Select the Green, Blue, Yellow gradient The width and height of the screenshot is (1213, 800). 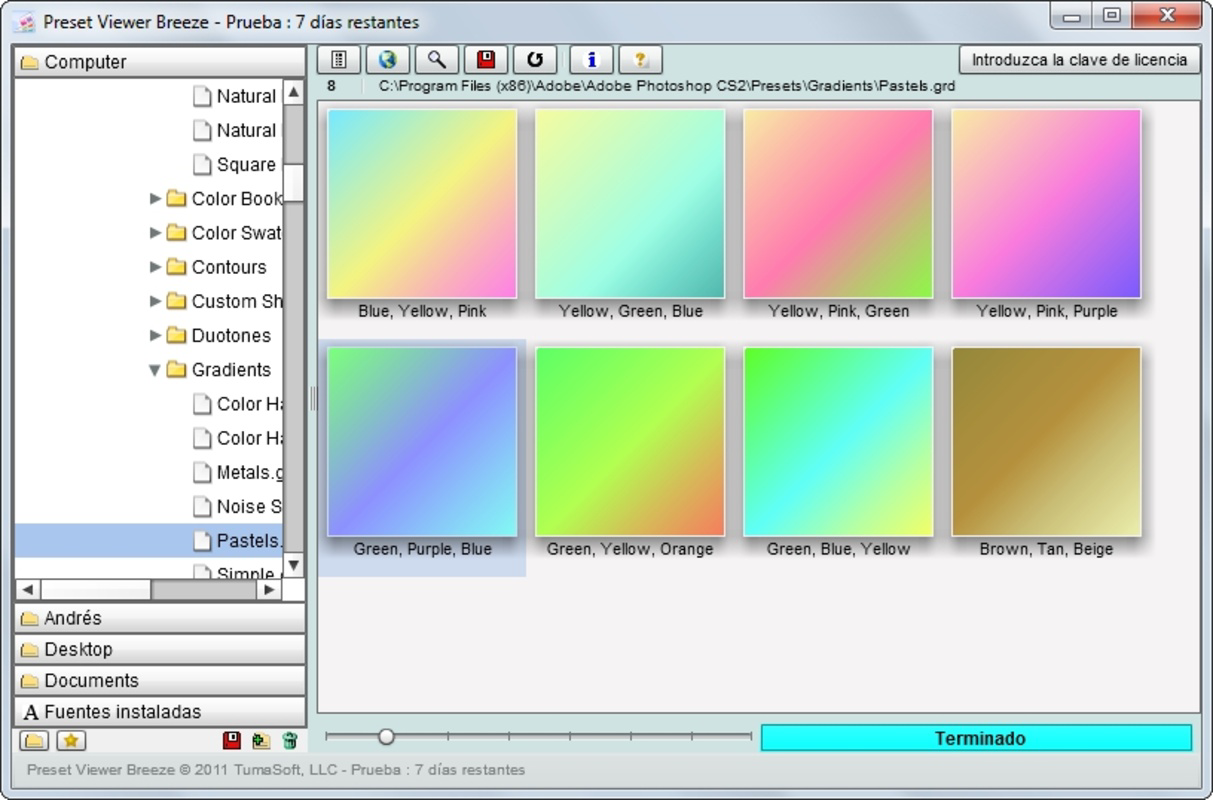(x=838, y=442)
